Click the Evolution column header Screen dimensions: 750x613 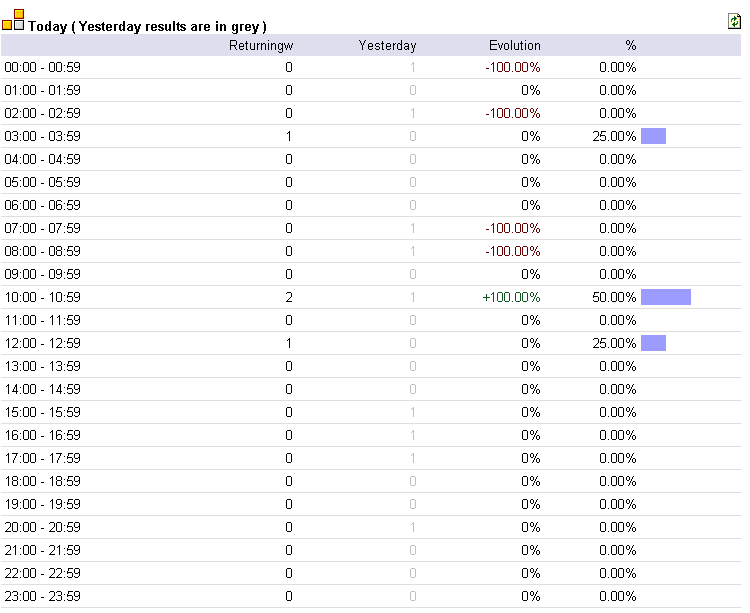click(515, 45)
